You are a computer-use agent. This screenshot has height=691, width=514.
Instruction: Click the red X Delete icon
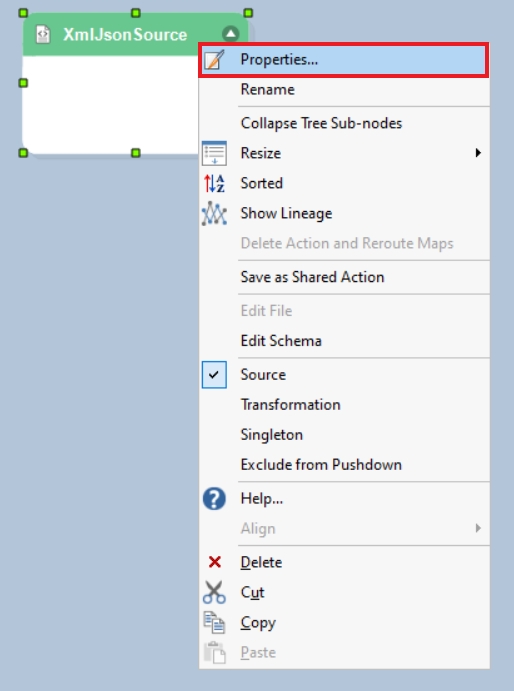click(x=215, y=562)
